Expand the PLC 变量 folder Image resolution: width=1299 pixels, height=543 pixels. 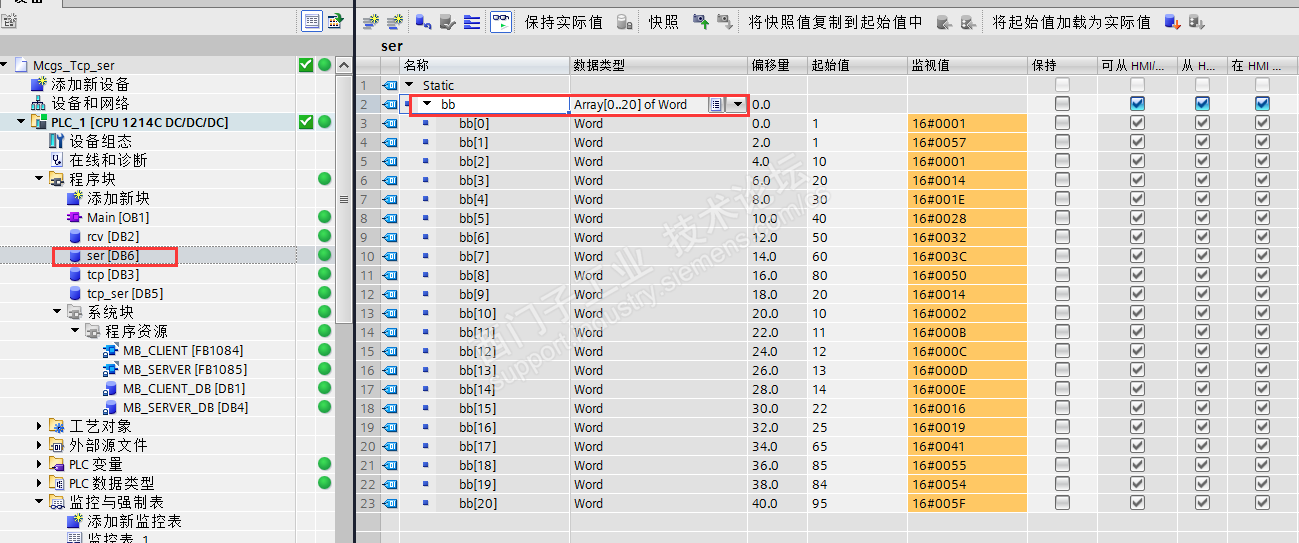[39, 464]
